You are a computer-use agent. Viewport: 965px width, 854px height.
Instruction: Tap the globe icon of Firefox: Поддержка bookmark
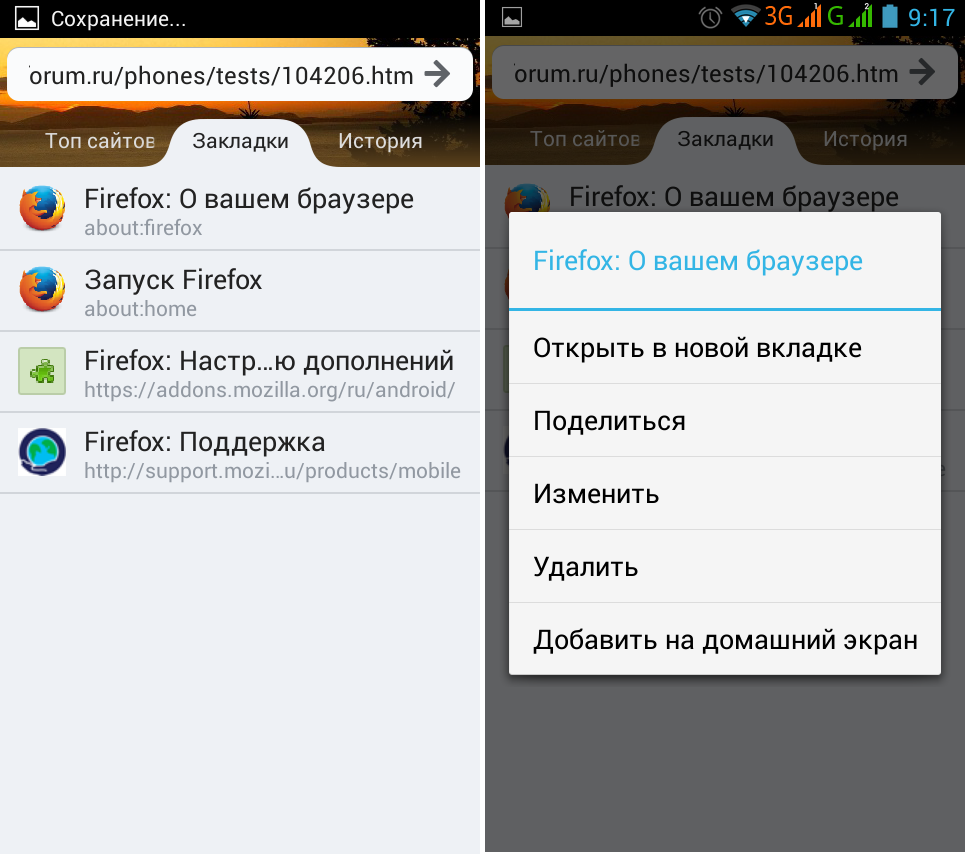click(x=42, y=452)
